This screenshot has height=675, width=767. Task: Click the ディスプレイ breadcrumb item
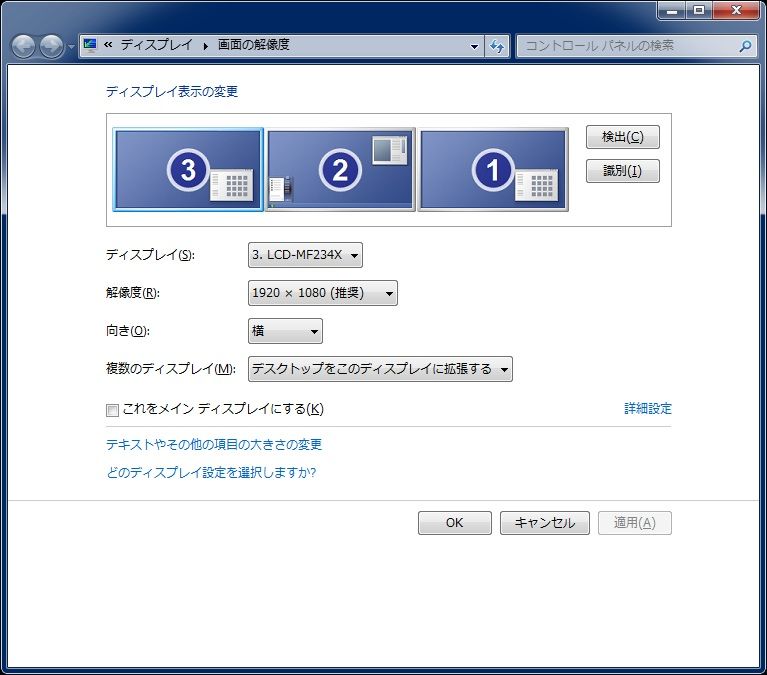[x=157, y=45]
